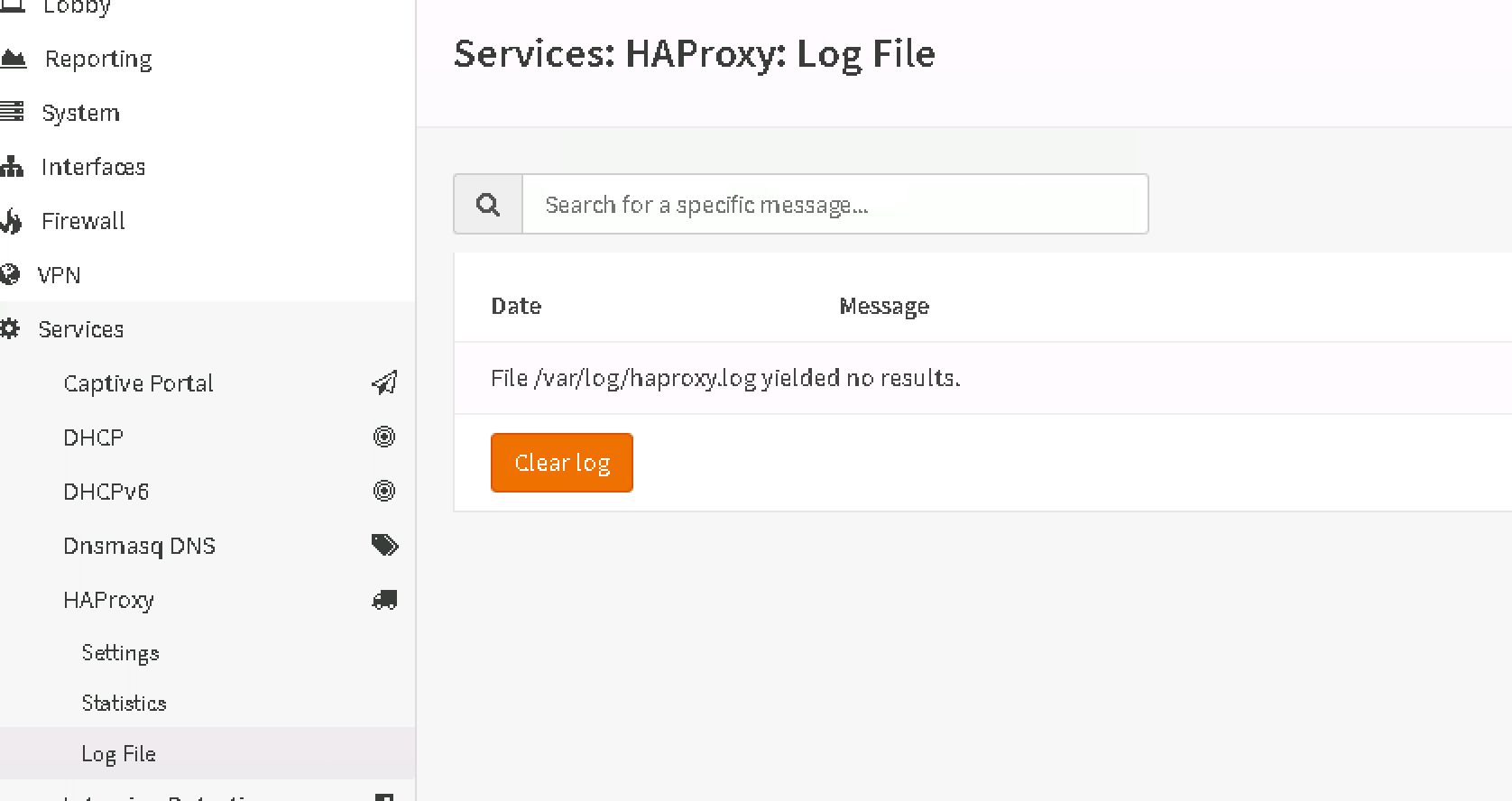Select HAProxy Log File entry
This screenshot has height=801, width=1512.
coord(207,753)
